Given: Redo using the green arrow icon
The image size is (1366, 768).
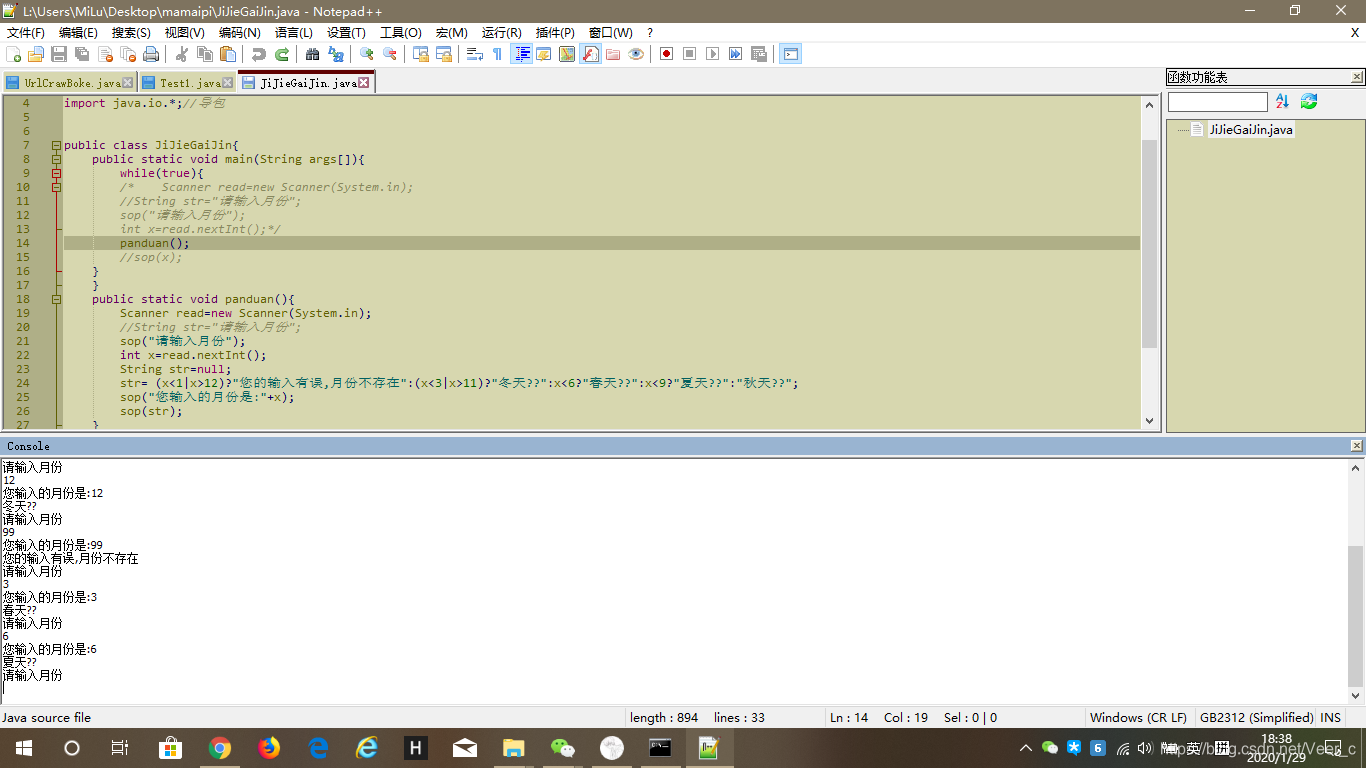Looking at the screenshot, I should 282,54.
